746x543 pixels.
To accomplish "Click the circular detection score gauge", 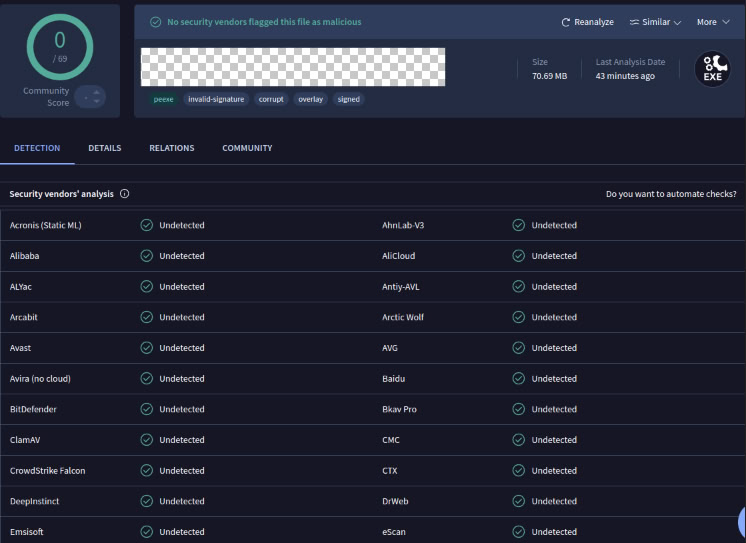I will (x=60, y=45).
